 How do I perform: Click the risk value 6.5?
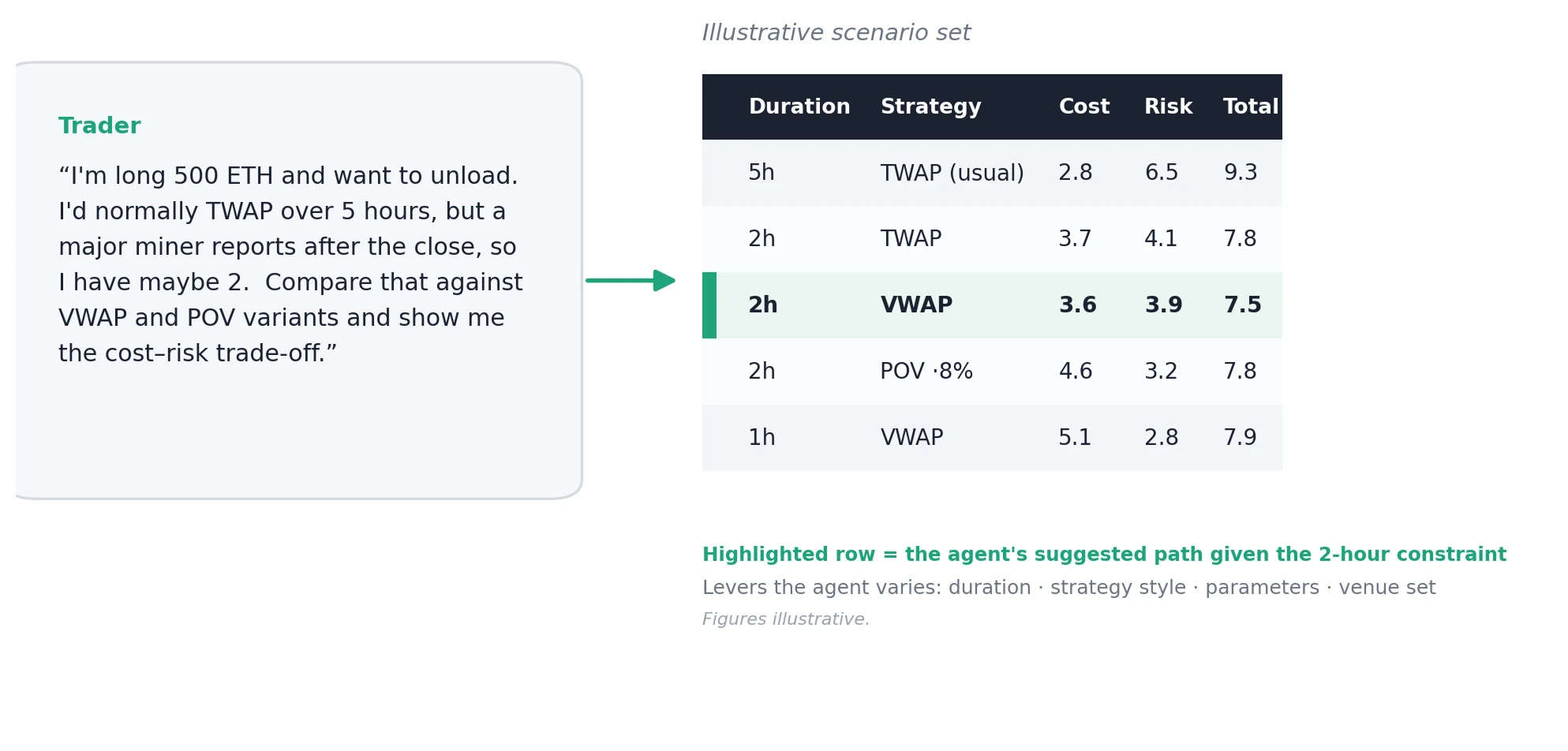(x=1162, y=173)
